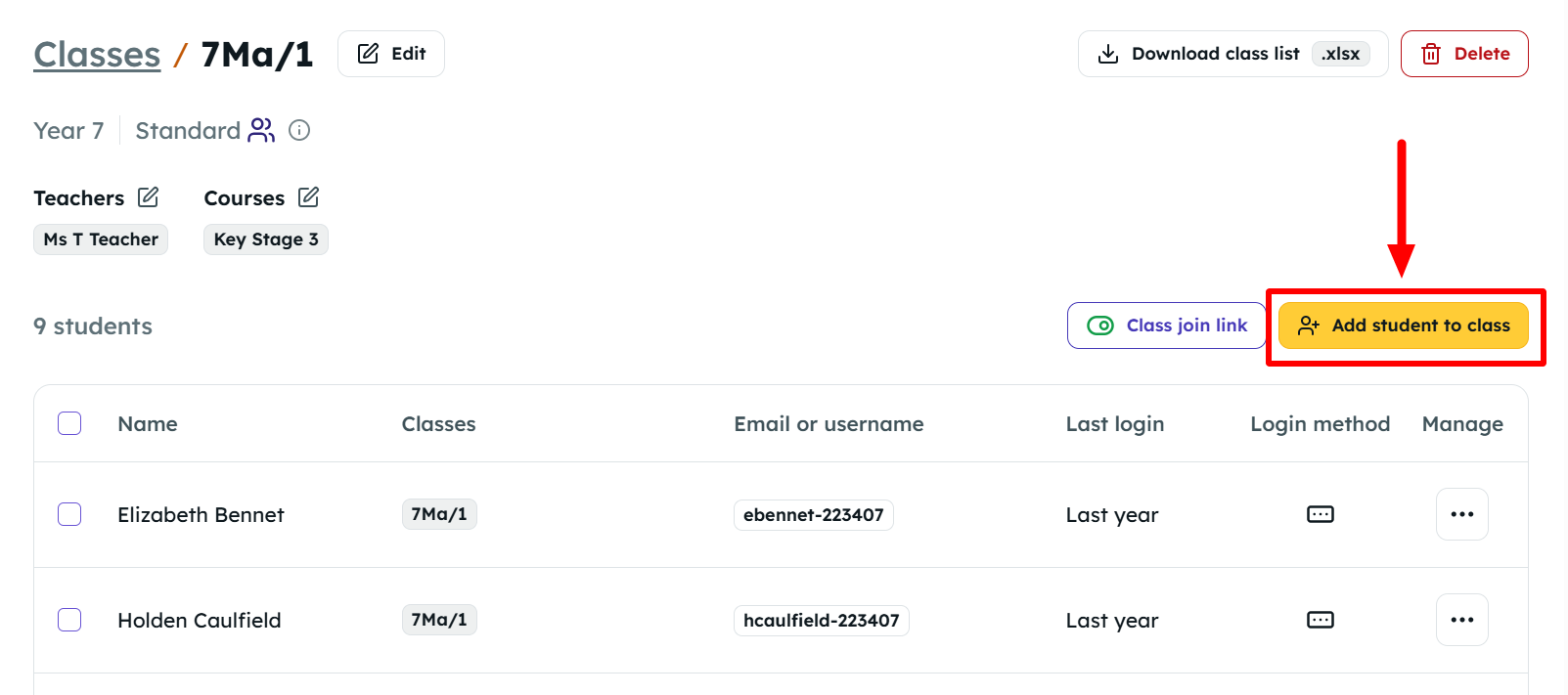Screen dimensions: 1568x695
Task: Download class list as .xlsx
Action: coord(1232,54)
